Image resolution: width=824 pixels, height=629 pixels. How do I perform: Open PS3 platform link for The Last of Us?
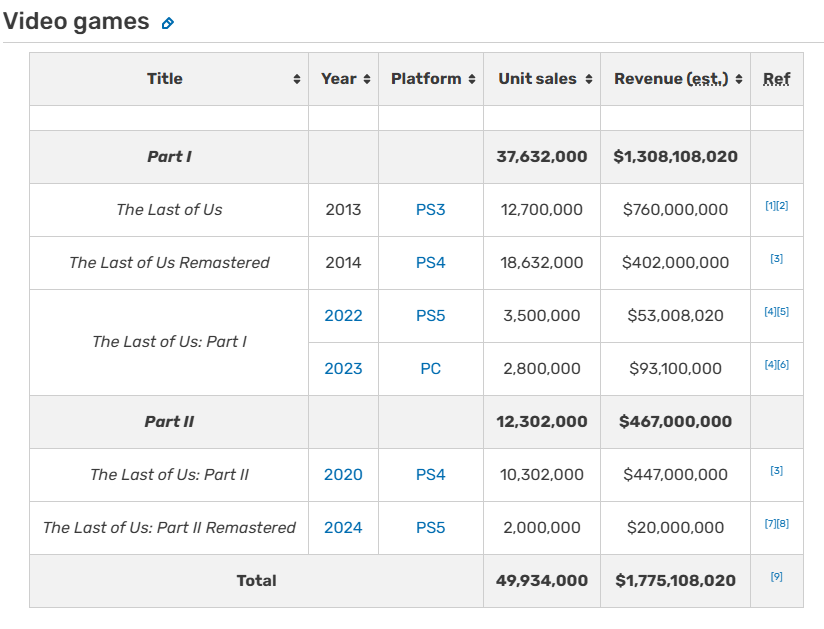(x=430, y=210)
